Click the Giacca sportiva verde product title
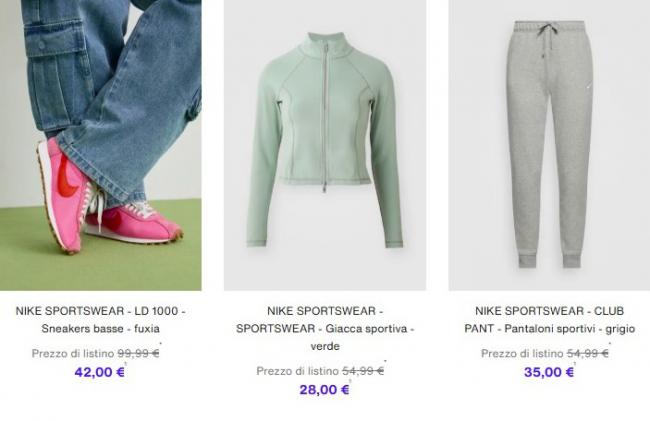650x421 pixels. coord(325,328)
